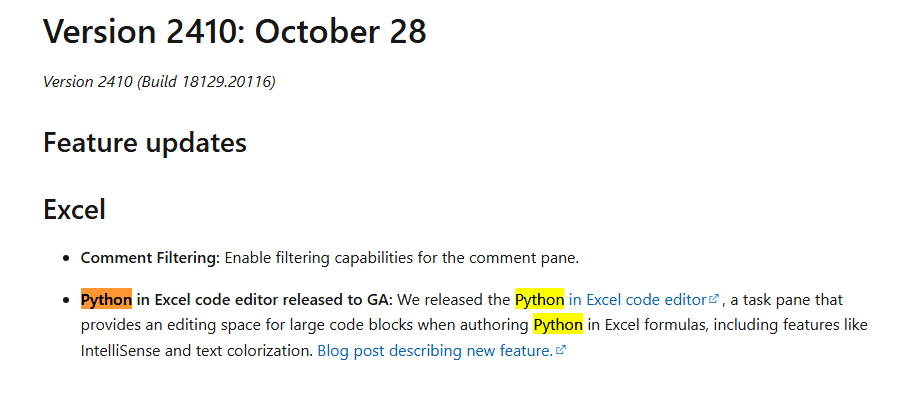Click external-link icon after the Blog post link
Viewport: 897px width, 405px height.
tap(561, 351)
